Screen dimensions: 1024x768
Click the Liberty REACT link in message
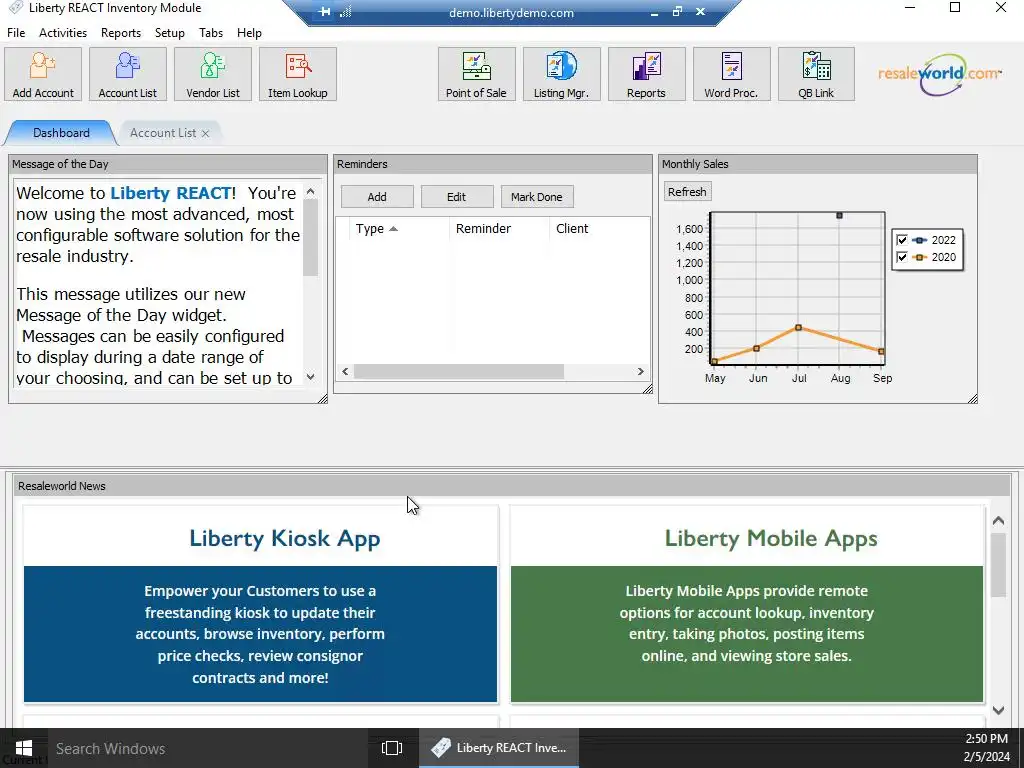(x=170, y=193)
